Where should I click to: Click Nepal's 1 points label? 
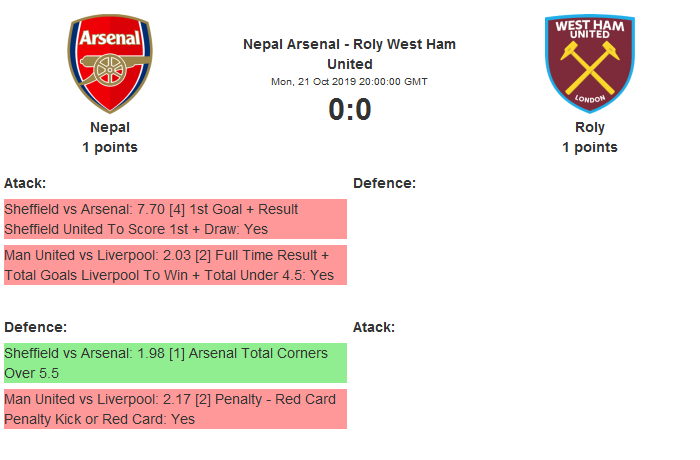click(x=110, y=148)
